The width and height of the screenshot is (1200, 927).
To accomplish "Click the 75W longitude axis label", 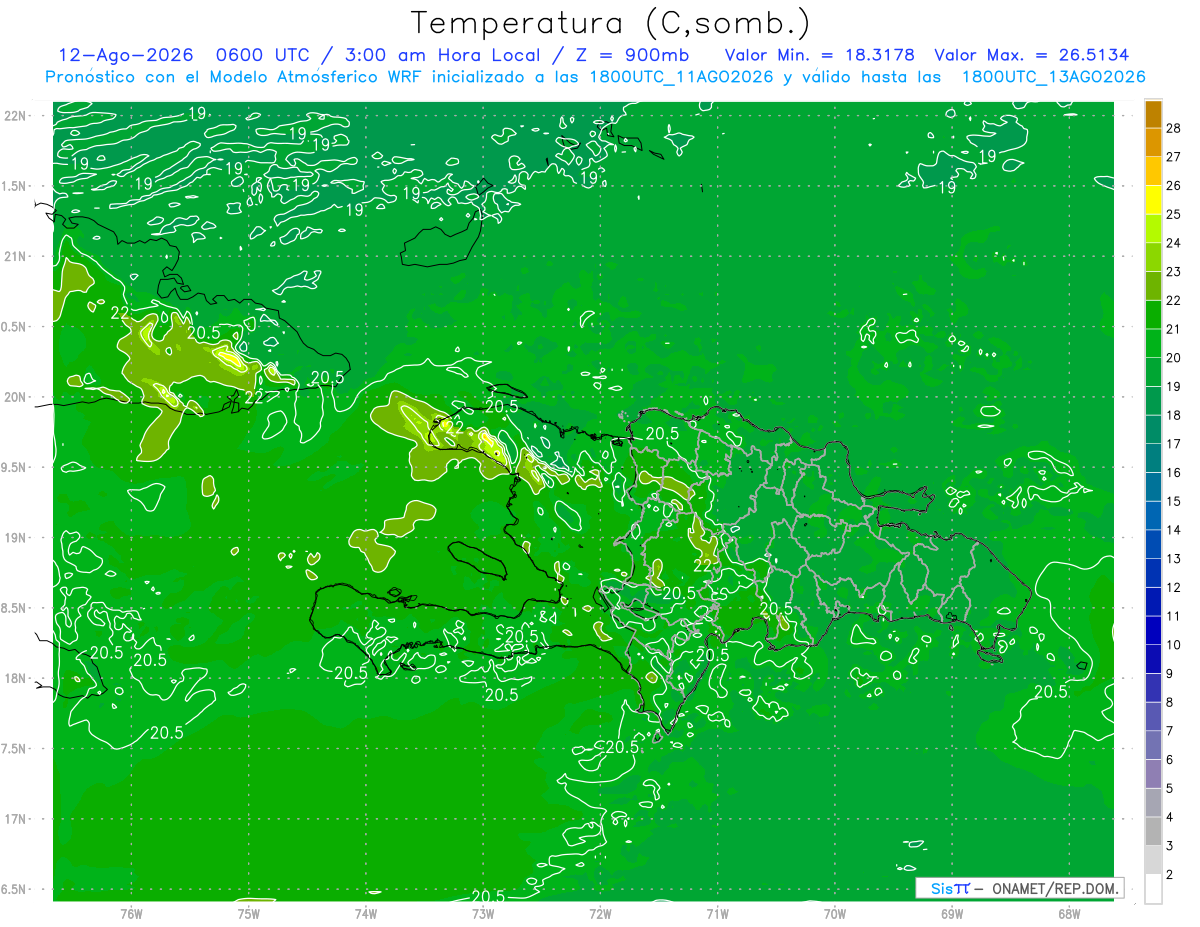I will pyautogui.click(x=248, y=913).
